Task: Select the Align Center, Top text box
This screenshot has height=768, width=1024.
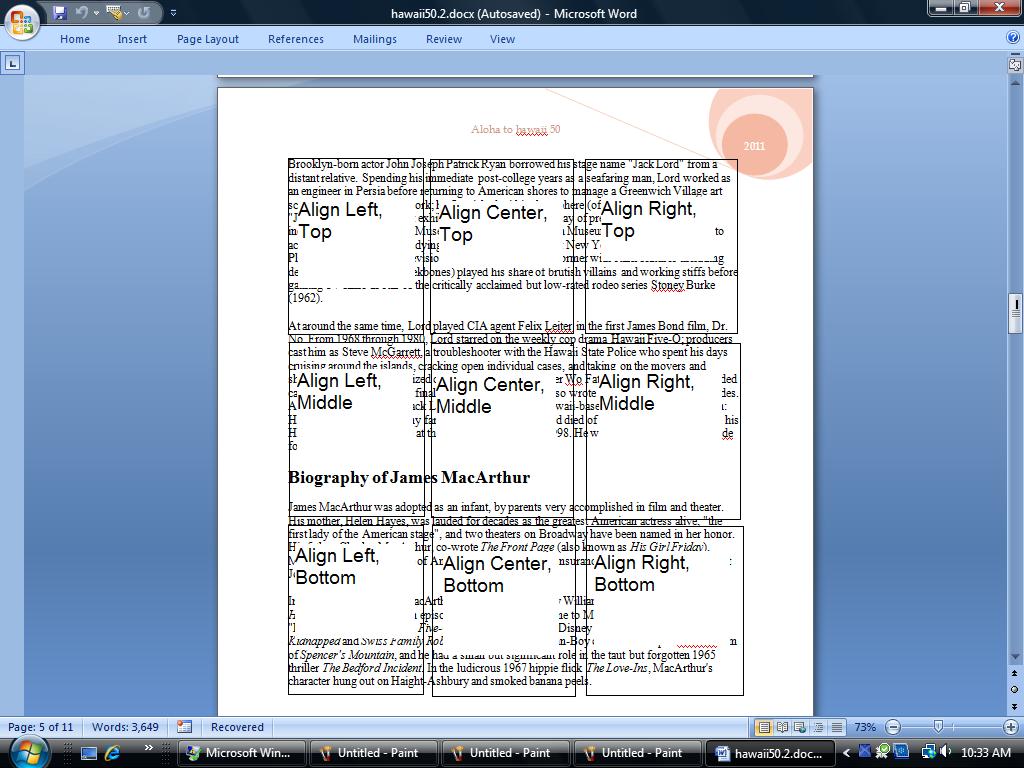Action: 502,247
